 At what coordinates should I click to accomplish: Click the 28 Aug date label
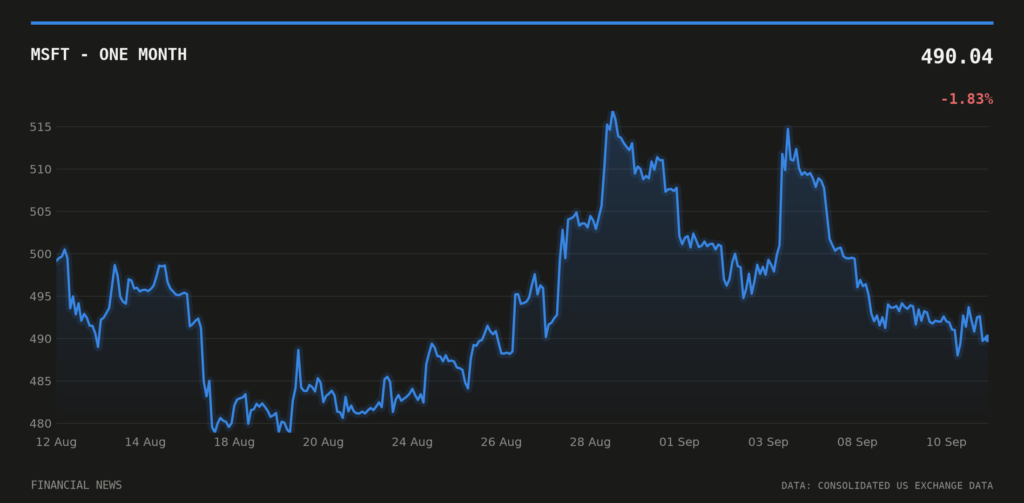pyautogui.click(x=590, y=442)
